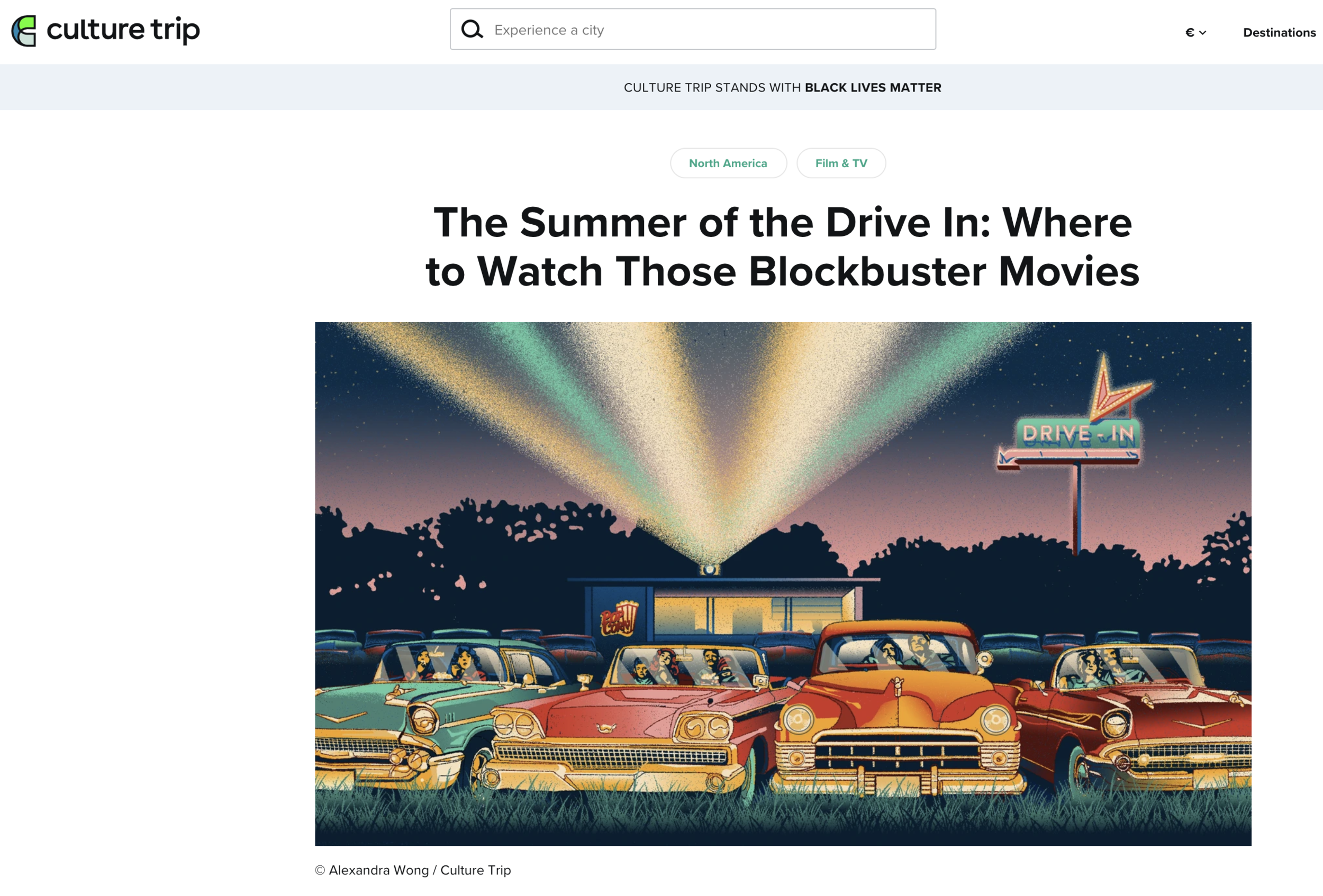
Task: Click the Culture Trip logo icon
Action: pyautogui.click(x=24, y=31)
